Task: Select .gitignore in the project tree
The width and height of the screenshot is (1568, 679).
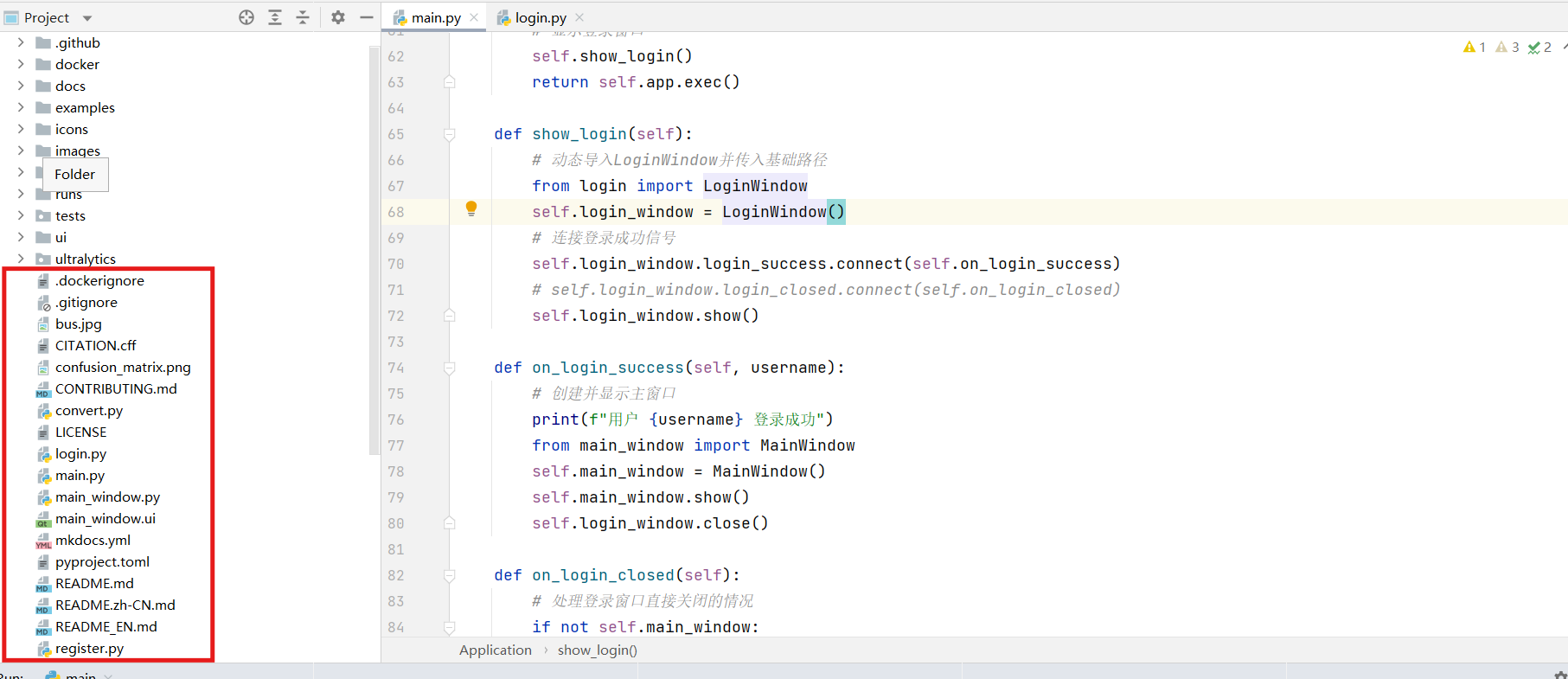Action: point(86,302)
